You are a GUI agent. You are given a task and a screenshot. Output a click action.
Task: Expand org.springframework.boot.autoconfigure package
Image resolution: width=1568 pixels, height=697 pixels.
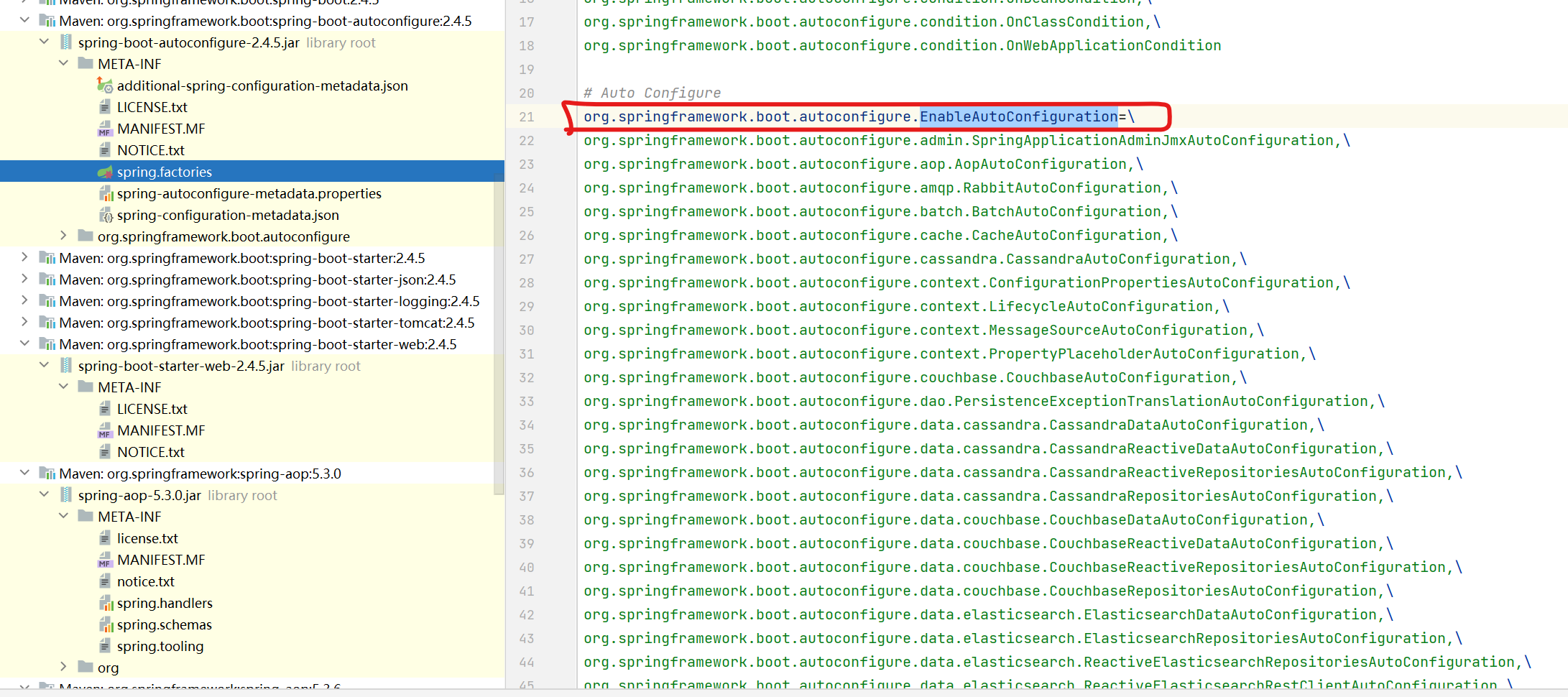coord(63,236)
